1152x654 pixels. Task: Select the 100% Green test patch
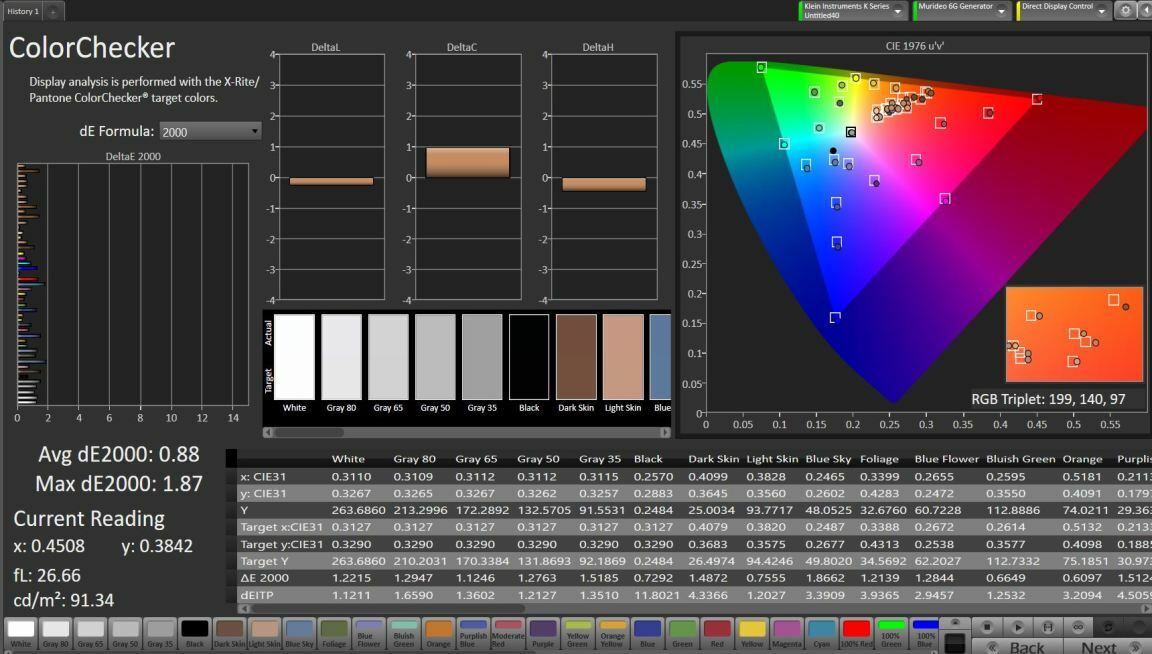pyautogui.click(x=890, y=625)
